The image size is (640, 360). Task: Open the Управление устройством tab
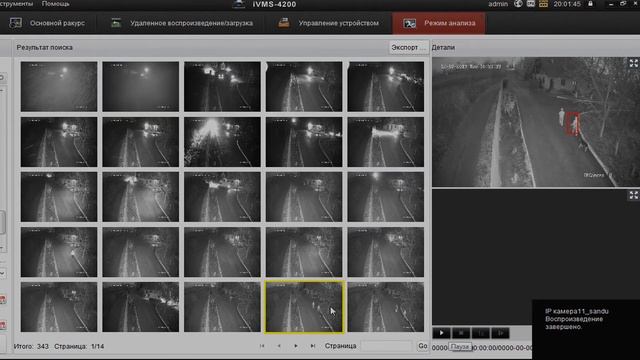pos(329,23)
